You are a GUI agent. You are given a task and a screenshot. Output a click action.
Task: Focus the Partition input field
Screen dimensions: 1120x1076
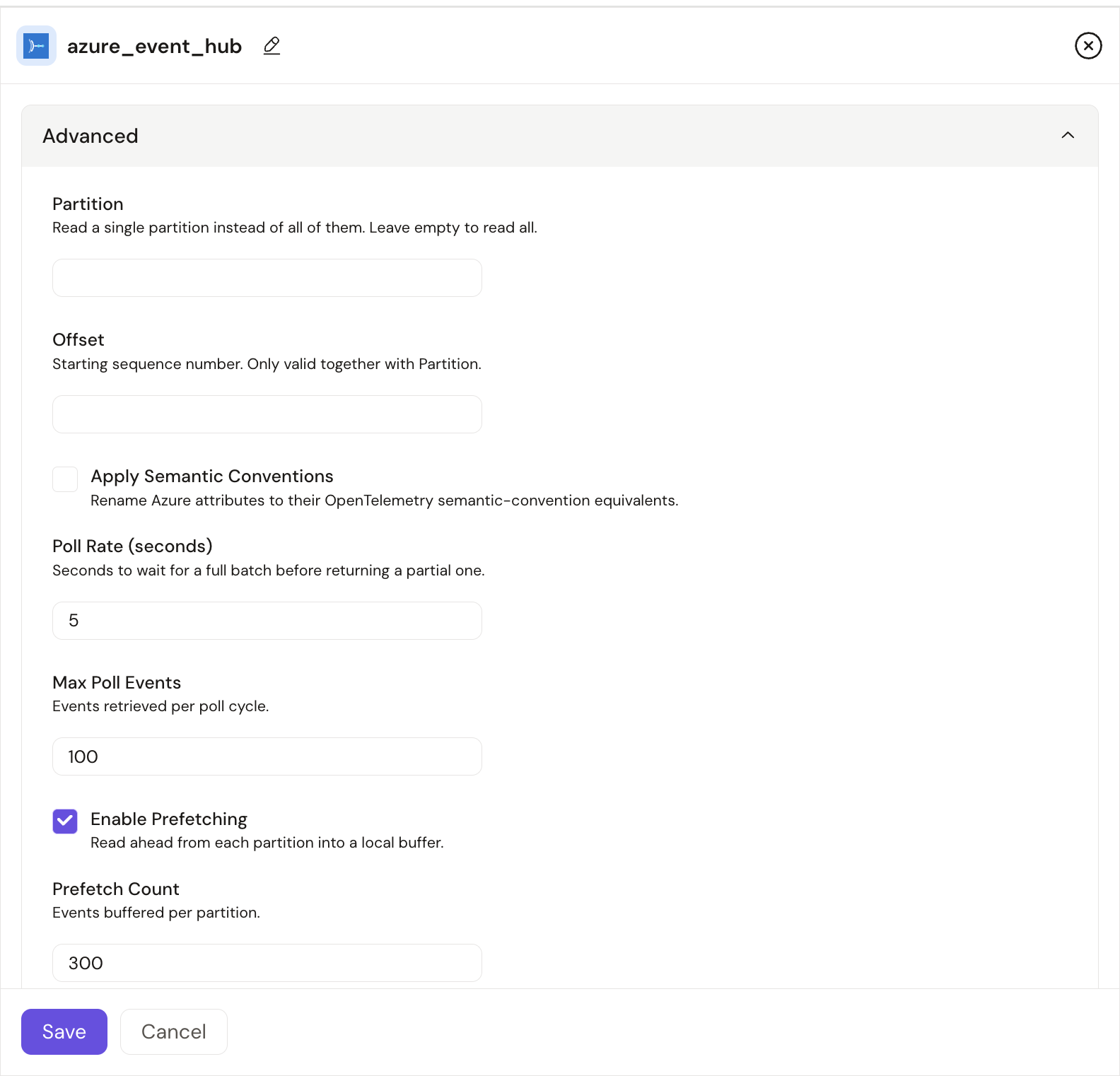click(267, 278)
